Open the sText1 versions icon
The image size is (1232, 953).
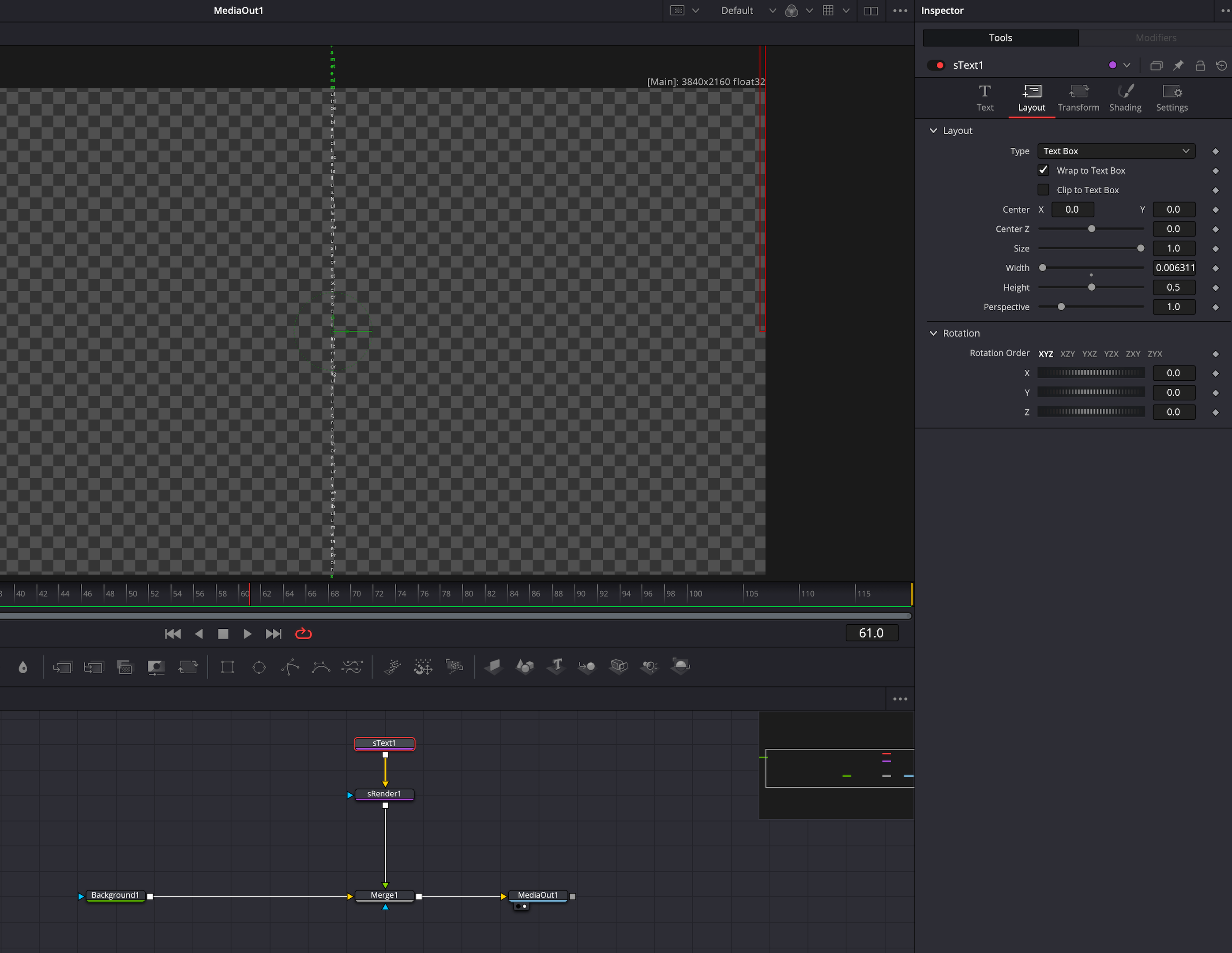pyautogui.click(x=1157, y=65)
